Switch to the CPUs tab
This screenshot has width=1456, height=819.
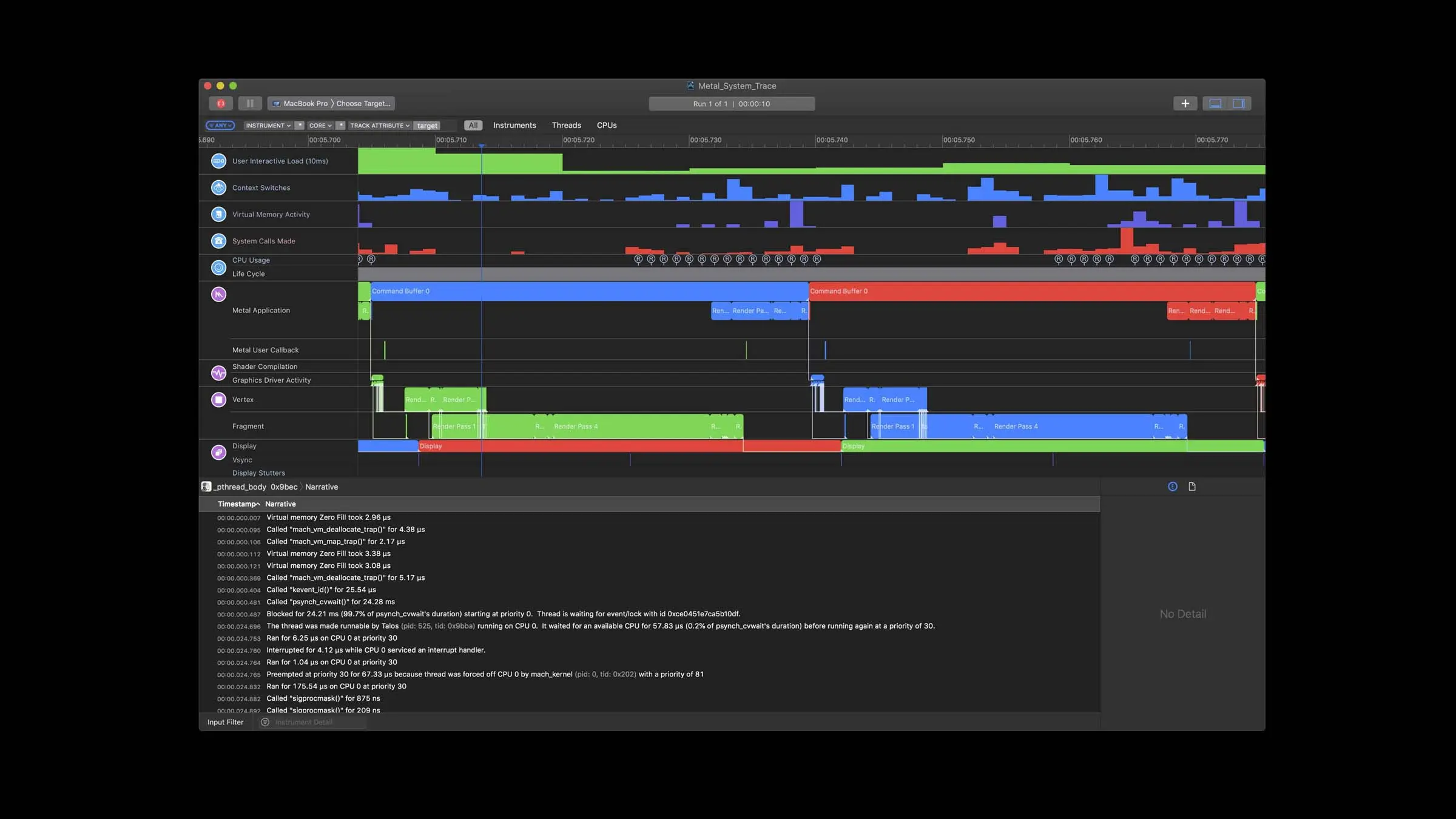pos(607,126)
